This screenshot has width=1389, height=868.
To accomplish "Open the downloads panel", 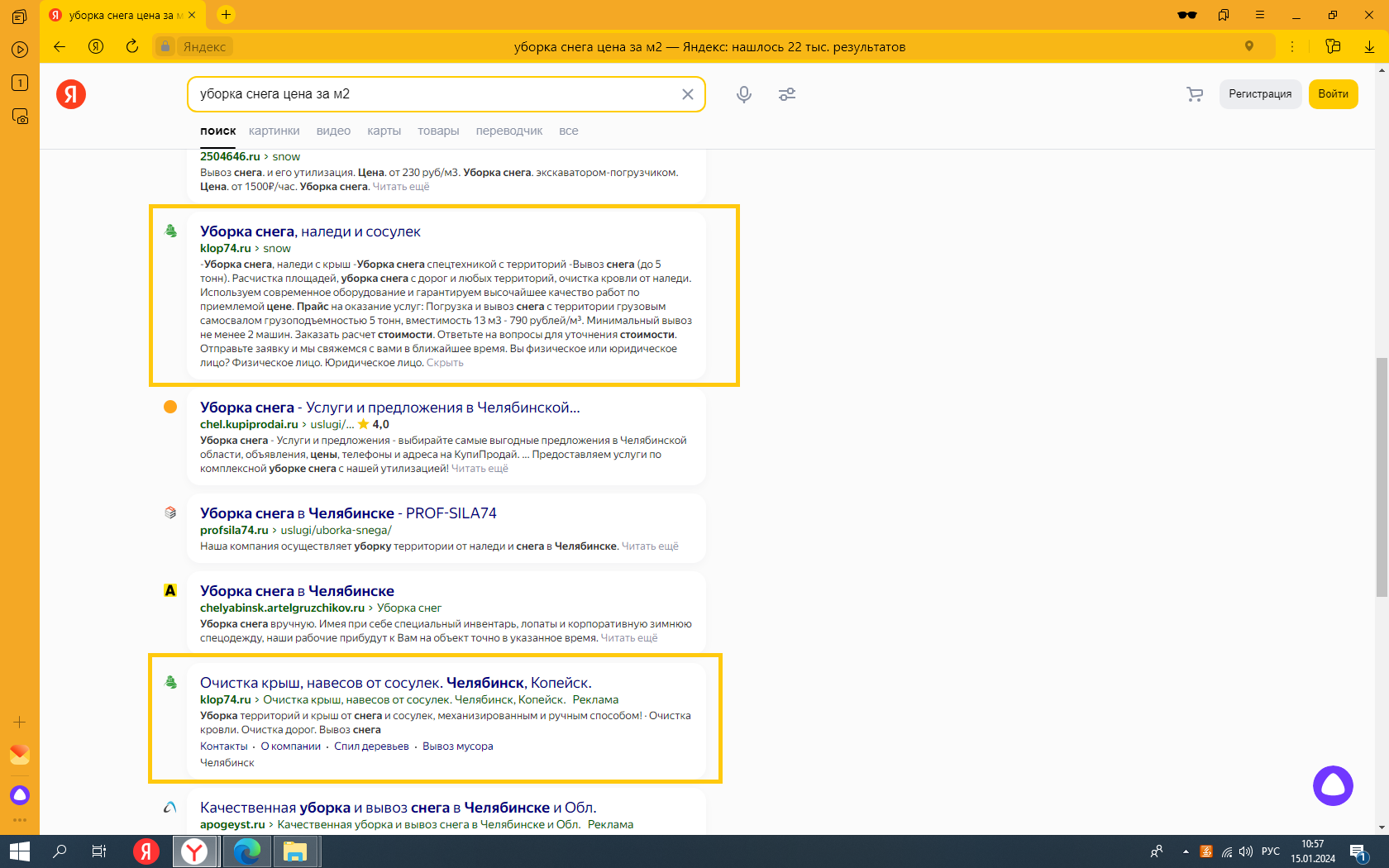I will (1369, 46).
